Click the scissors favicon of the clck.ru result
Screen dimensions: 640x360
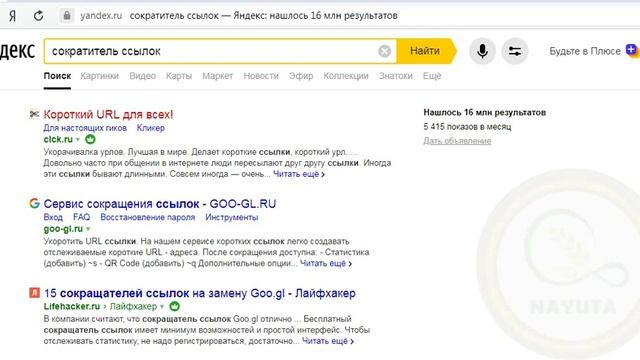pos(34,114)
